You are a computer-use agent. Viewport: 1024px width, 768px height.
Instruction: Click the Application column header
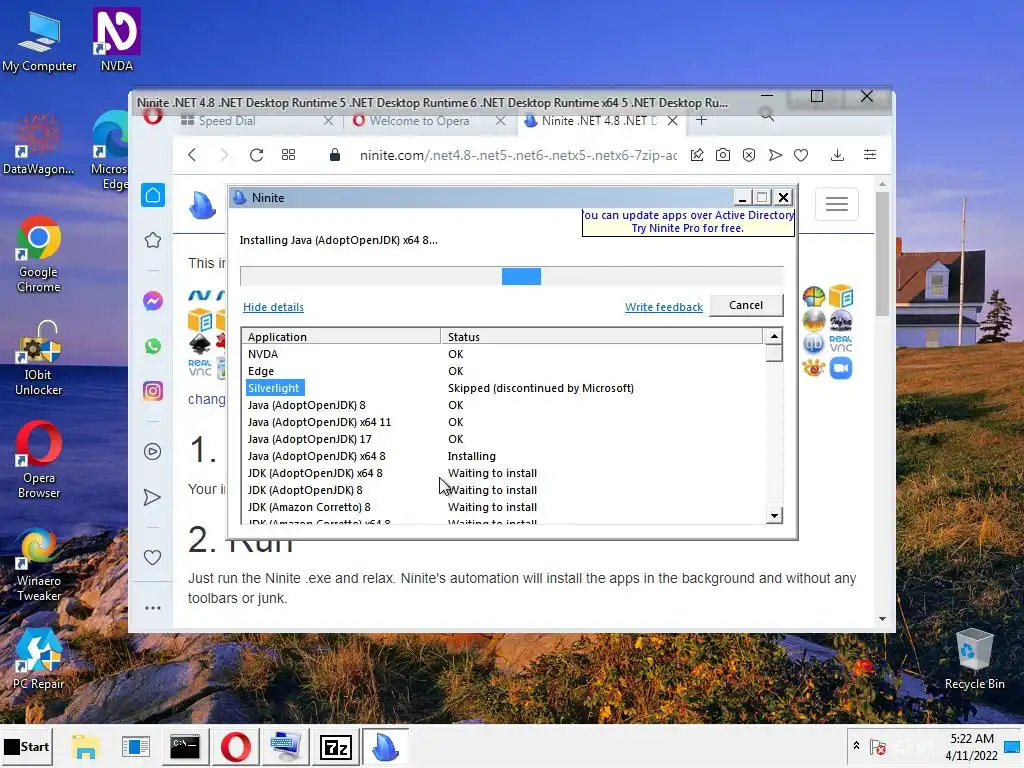point(342,336)
